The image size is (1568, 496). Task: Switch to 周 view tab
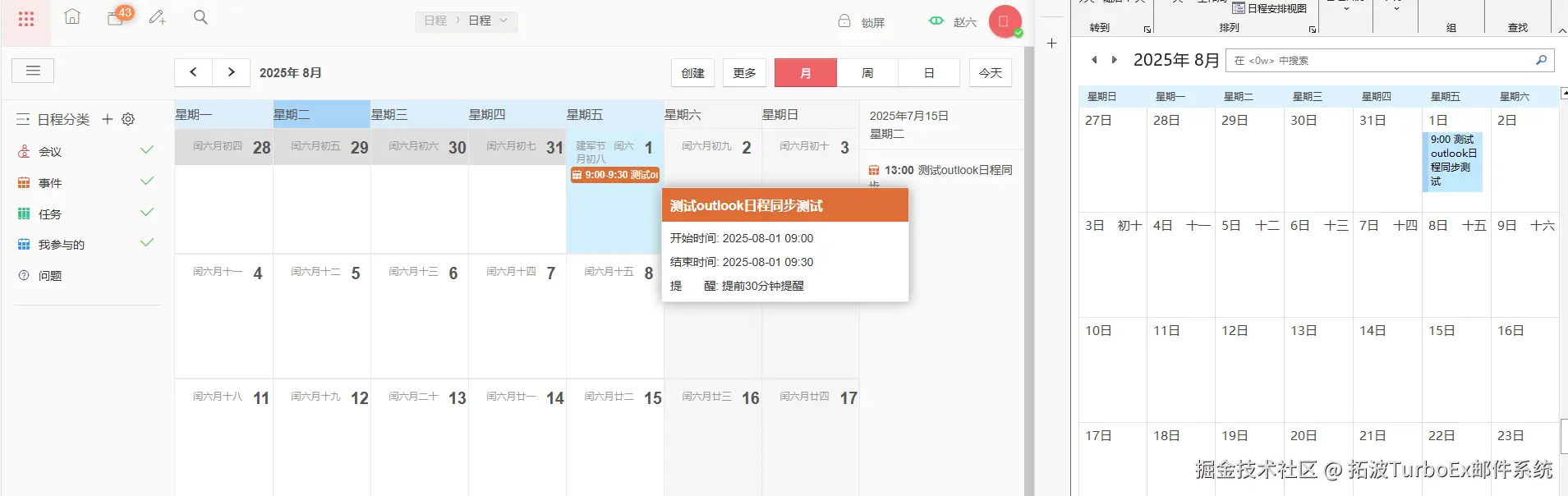[x=867, y=72]
